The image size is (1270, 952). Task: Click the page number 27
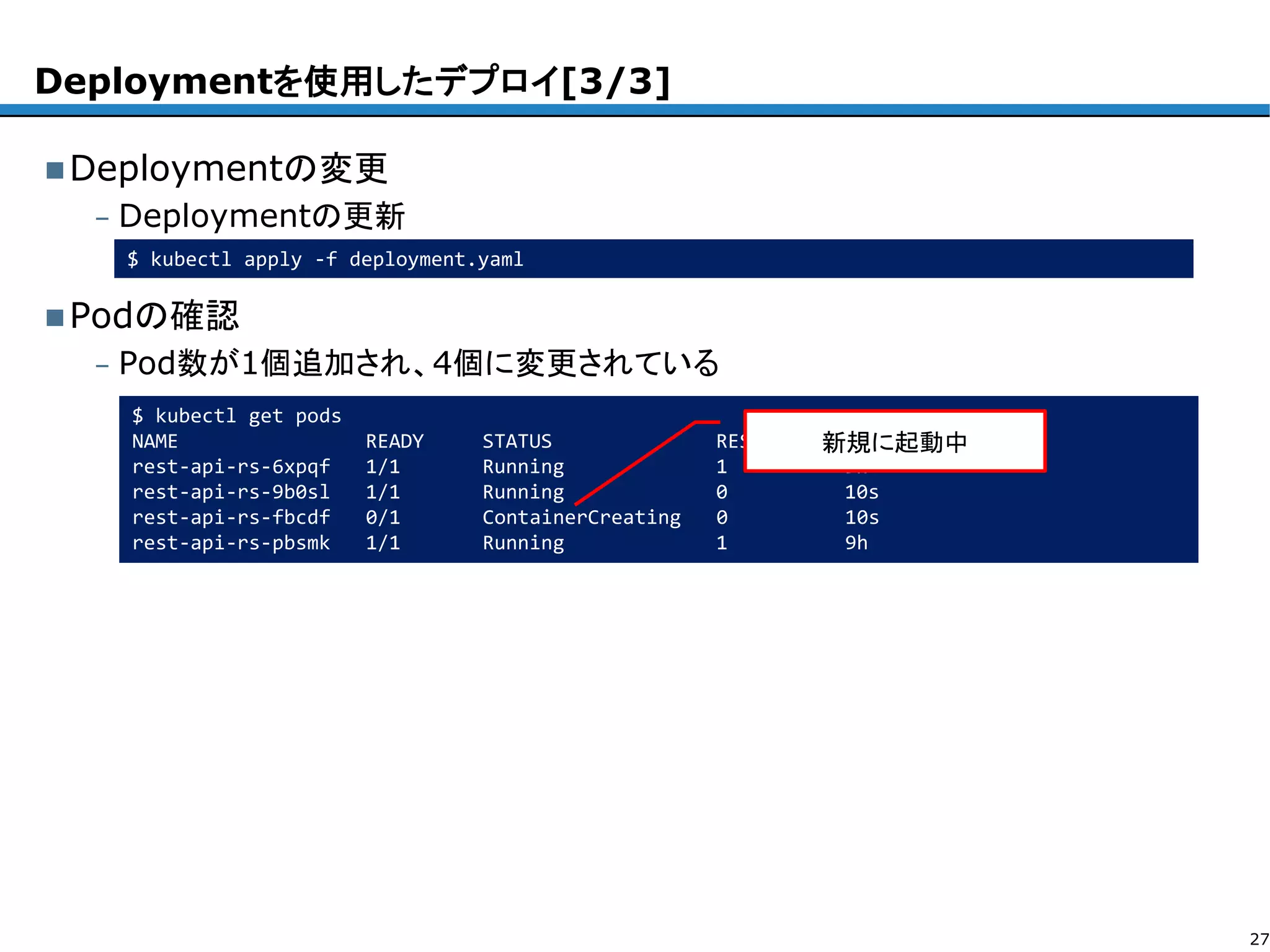click(1259, 938)
